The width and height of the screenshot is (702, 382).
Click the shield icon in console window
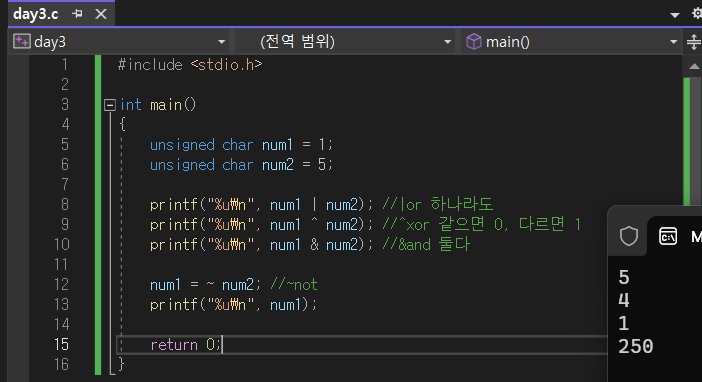(629, 236)
